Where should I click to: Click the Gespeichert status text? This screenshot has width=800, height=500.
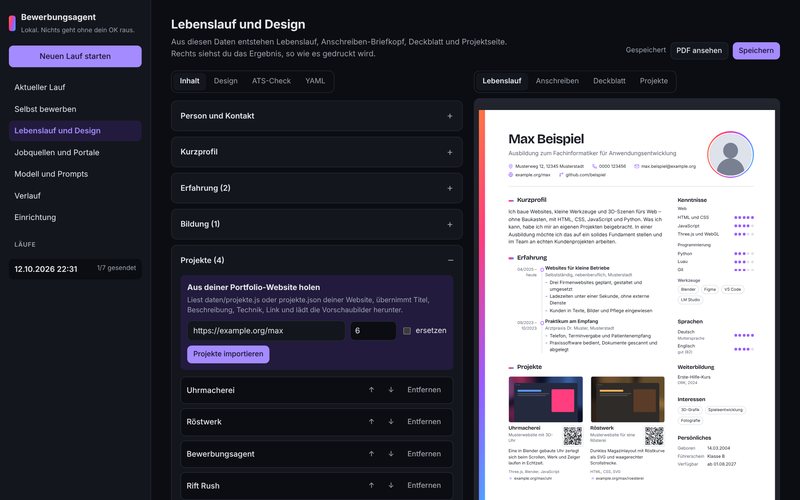coord(645,50)
